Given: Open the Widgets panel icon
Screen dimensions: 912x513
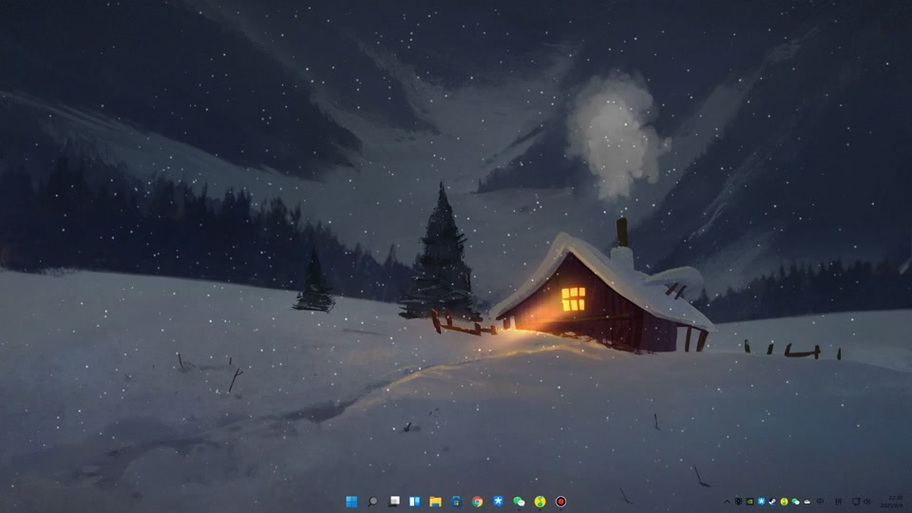Looking at the screenshot, I should coord(415,501).
